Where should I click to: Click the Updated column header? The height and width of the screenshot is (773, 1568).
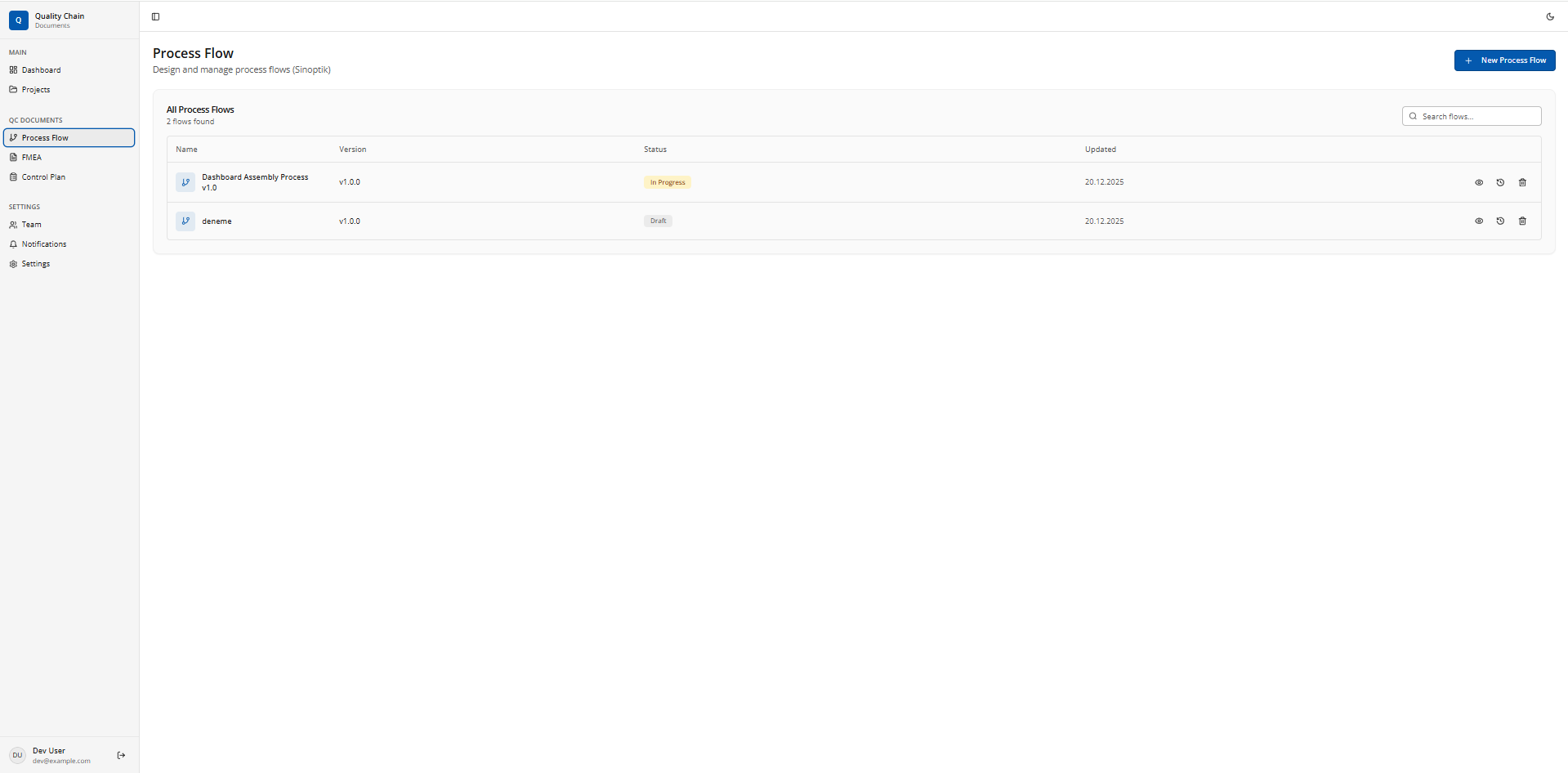click(x=1101, y=150)
